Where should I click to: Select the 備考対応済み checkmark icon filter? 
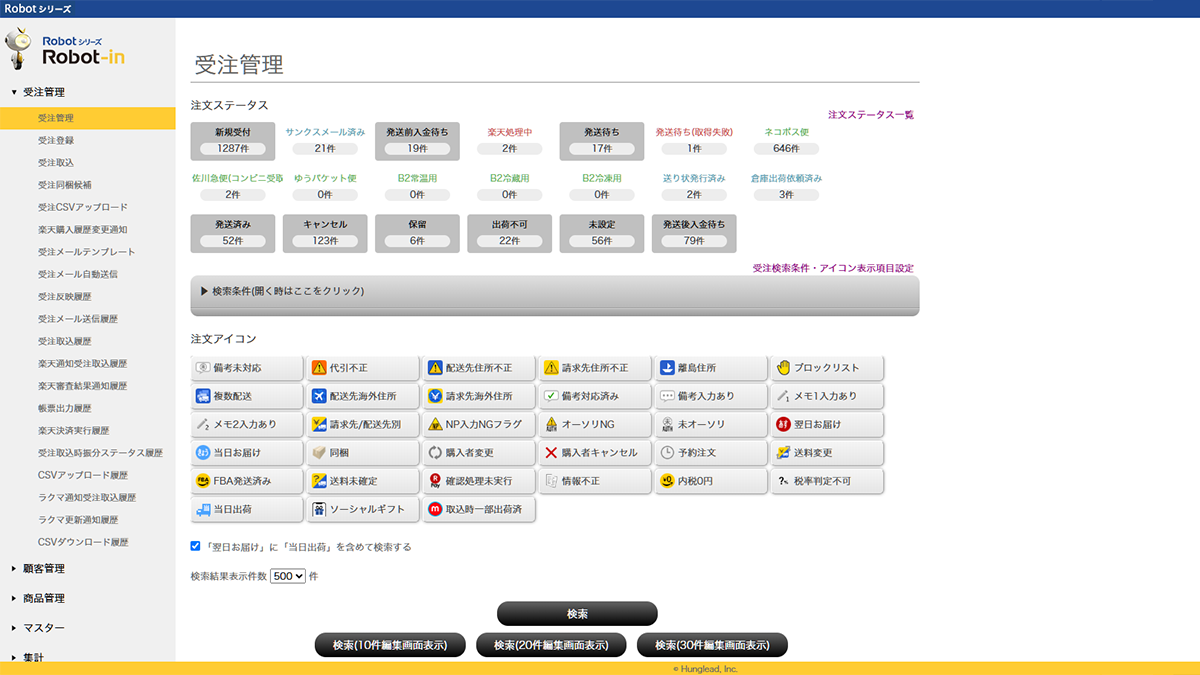click(594, 396)
